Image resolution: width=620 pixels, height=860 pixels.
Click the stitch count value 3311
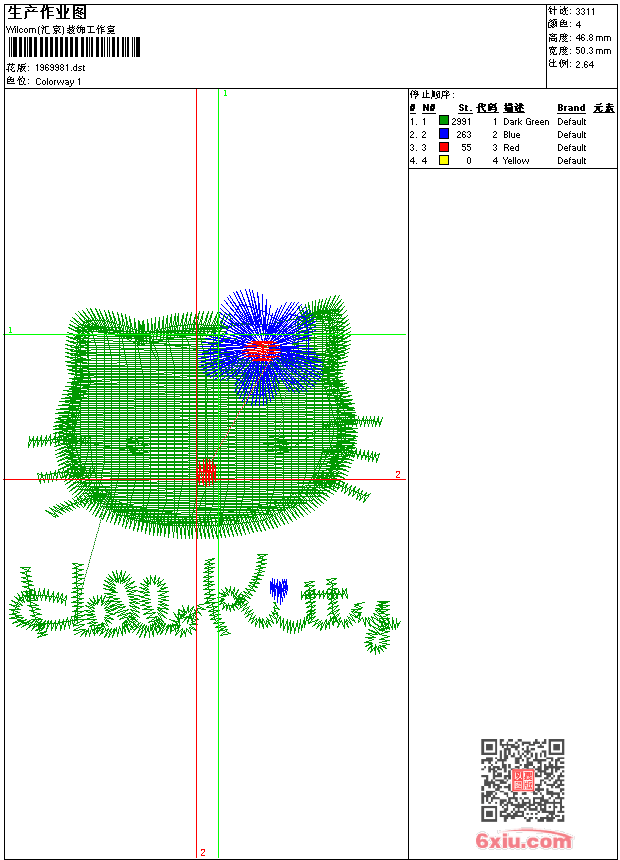[585, 11]
